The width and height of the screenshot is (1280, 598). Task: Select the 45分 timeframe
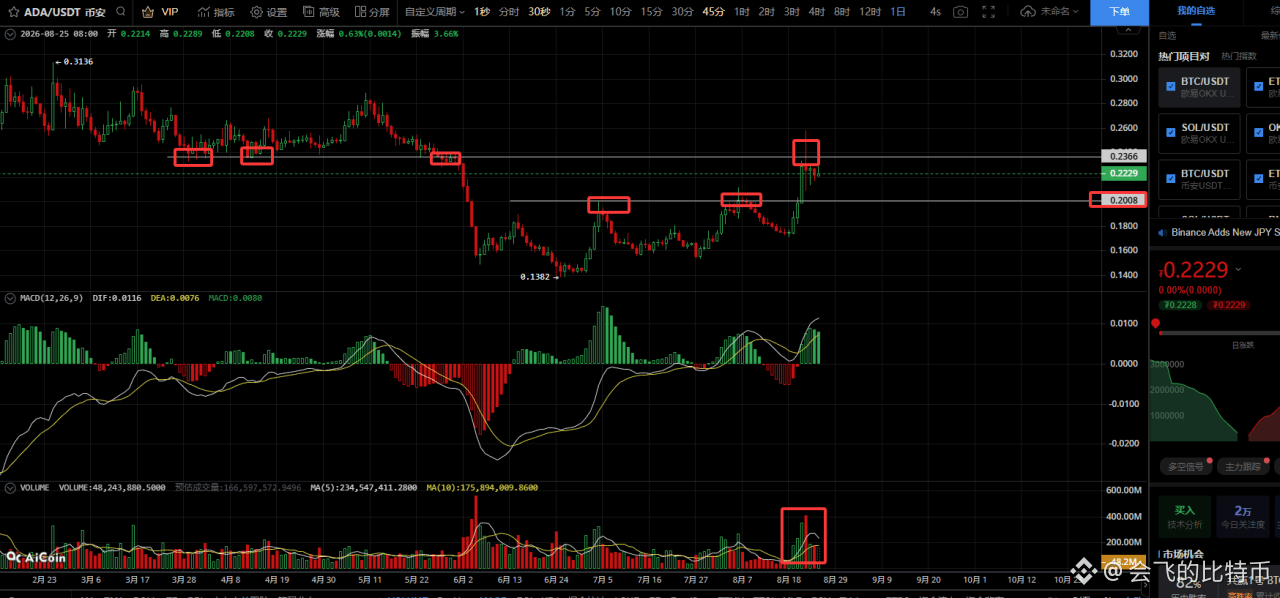tap(713, 12)
